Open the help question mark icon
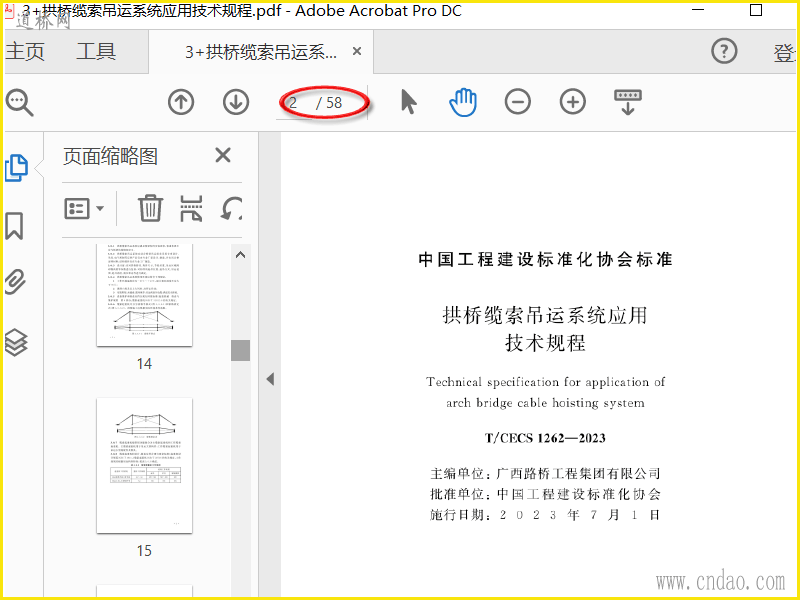Viewport: 800px width, 600px height. coord(724,51)
